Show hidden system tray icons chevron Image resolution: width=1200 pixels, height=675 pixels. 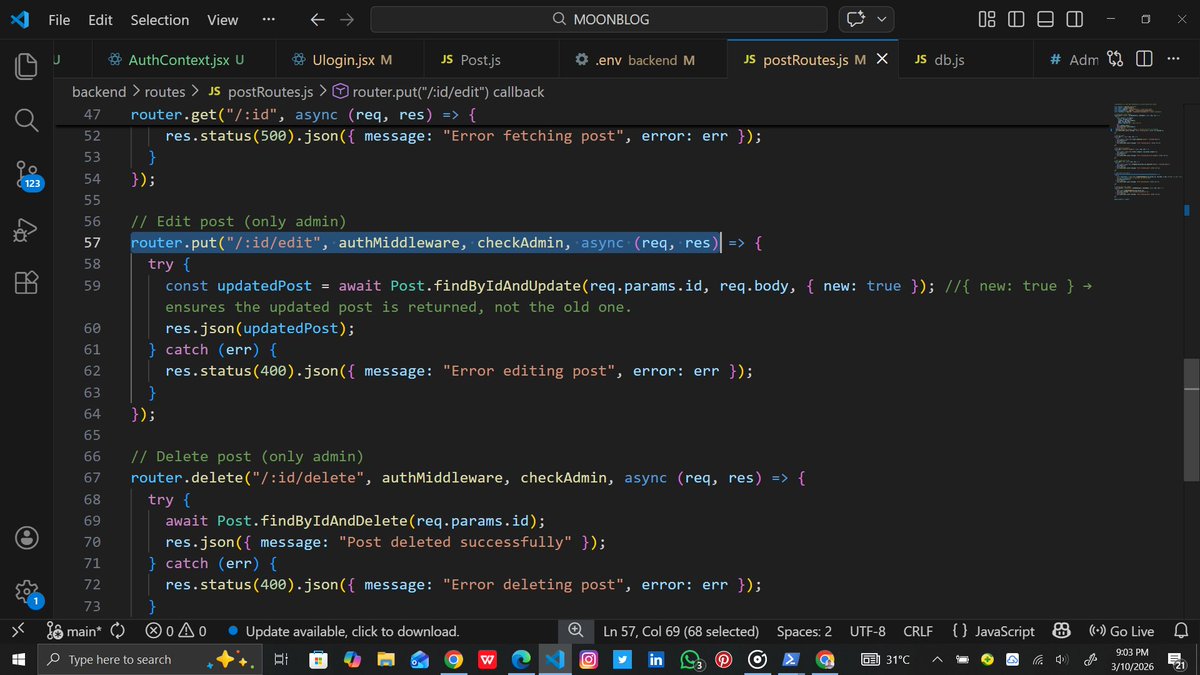coord(937,659)
